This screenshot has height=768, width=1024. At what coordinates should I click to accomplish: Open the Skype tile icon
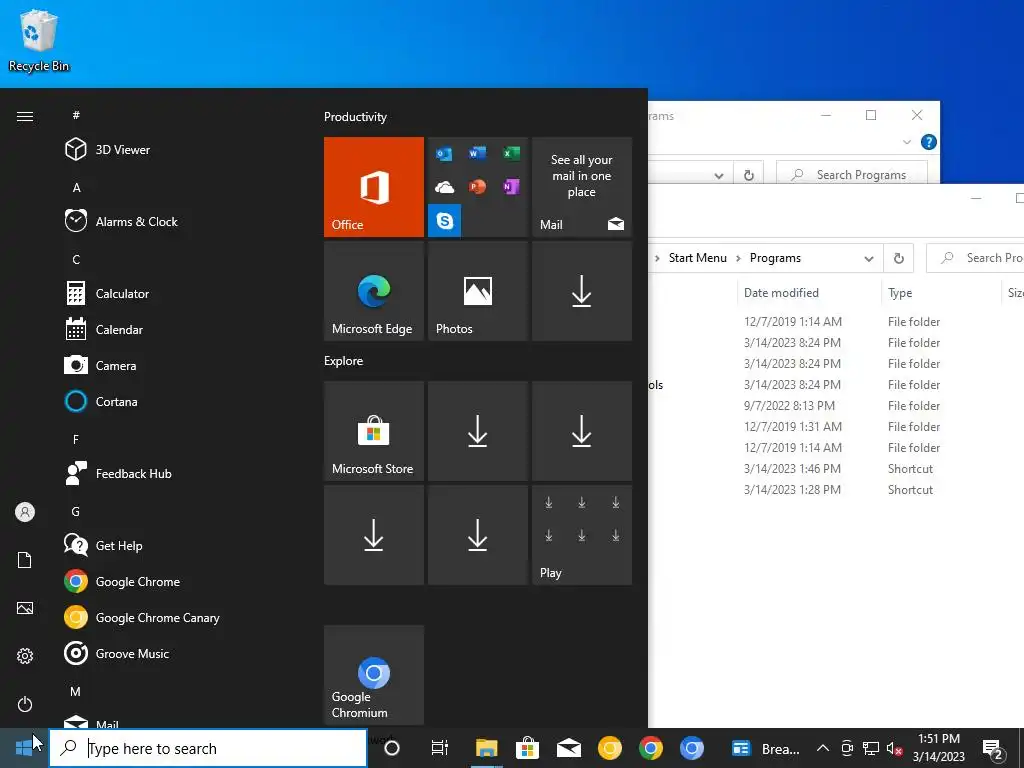(445, 221)
